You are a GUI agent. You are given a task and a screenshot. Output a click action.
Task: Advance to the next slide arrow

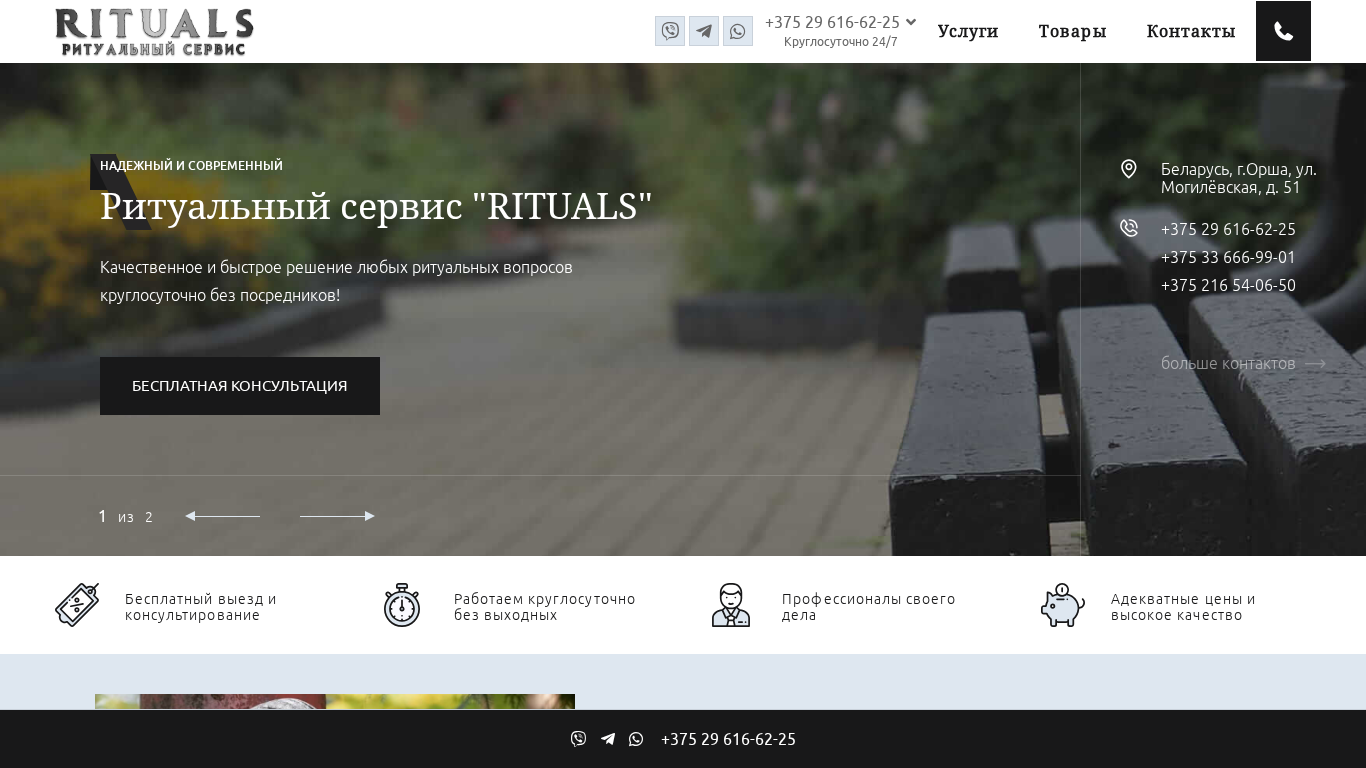click(337, 516)
